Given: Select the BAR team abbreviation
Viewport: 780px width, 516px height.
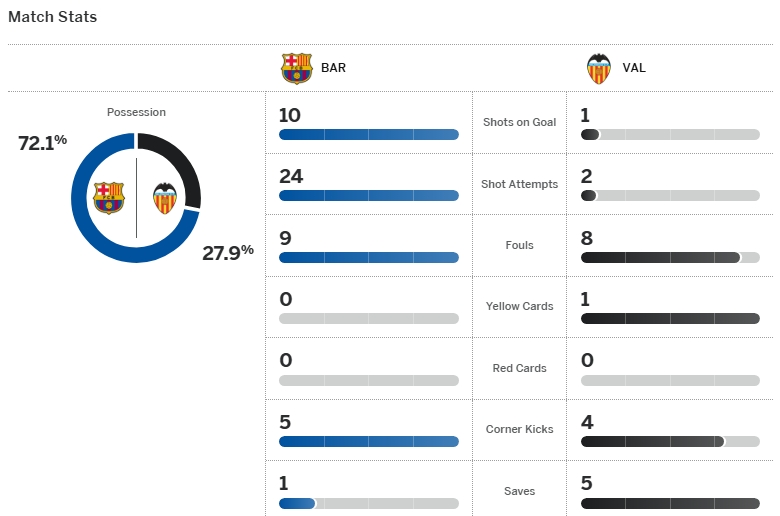Looking at the screenshot, I should [333, 68].
